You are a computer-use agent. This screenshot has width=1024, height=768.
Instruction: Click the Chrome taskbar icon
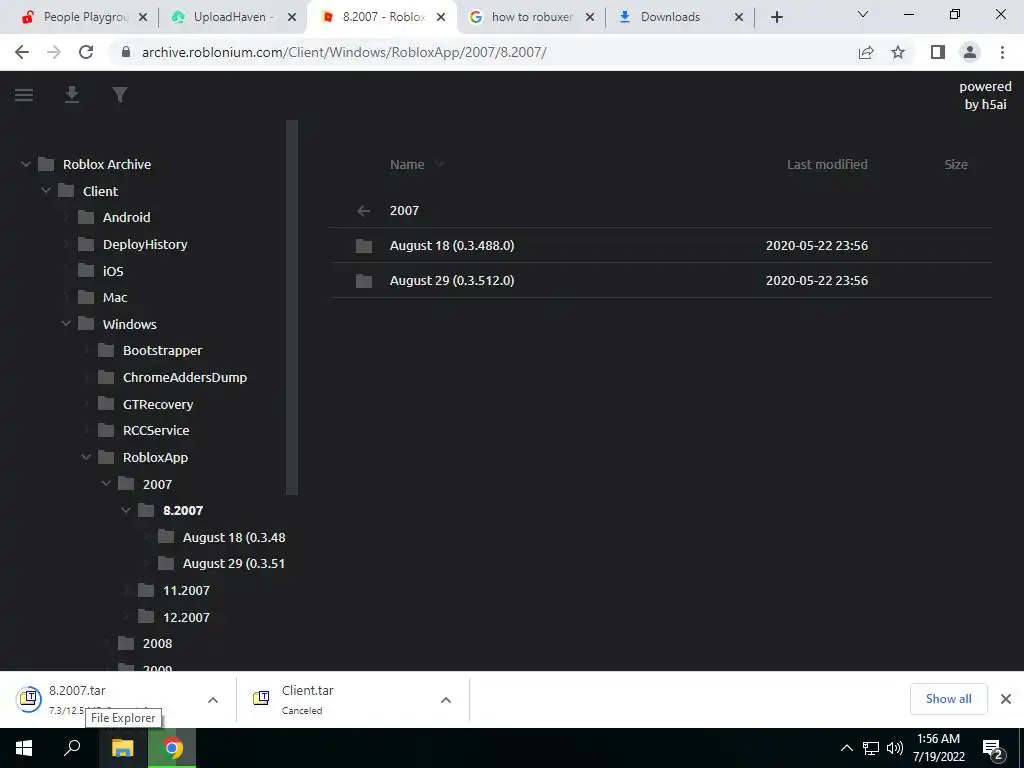pyautogui.click(x=172, y=748)
